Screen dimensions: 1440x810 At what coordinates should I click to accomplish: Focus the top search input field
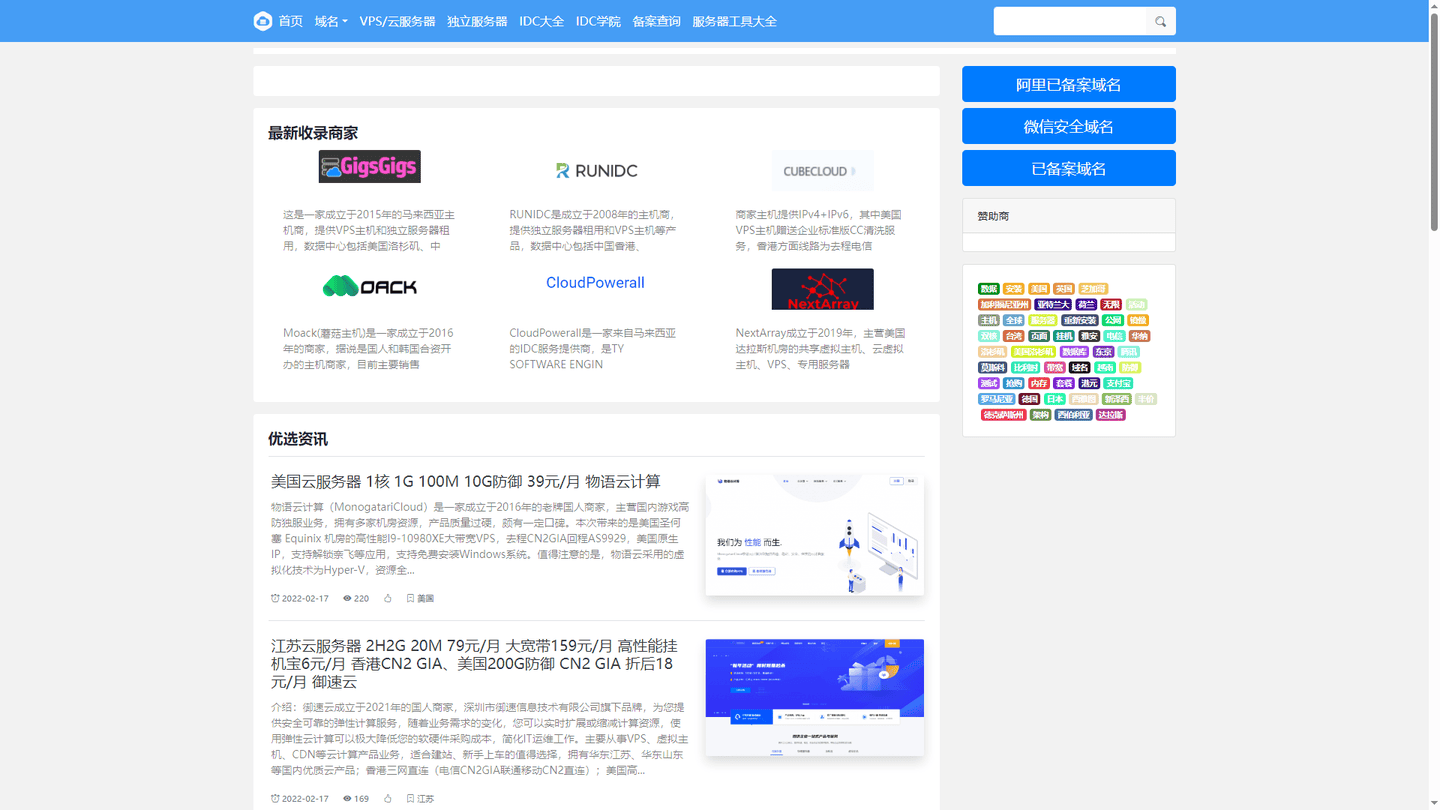(1070, 21)
